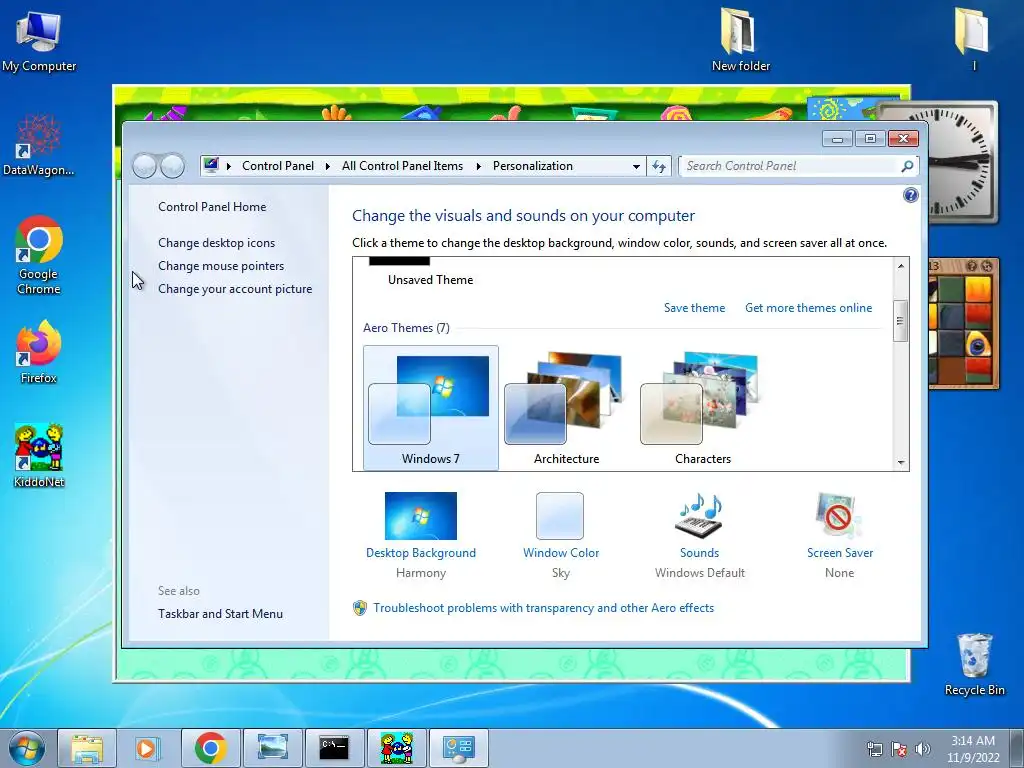Screen dimensions: 1024x768
Task: Click the picture puzzle desktop gadget
Action: click(x=963, y=323)
